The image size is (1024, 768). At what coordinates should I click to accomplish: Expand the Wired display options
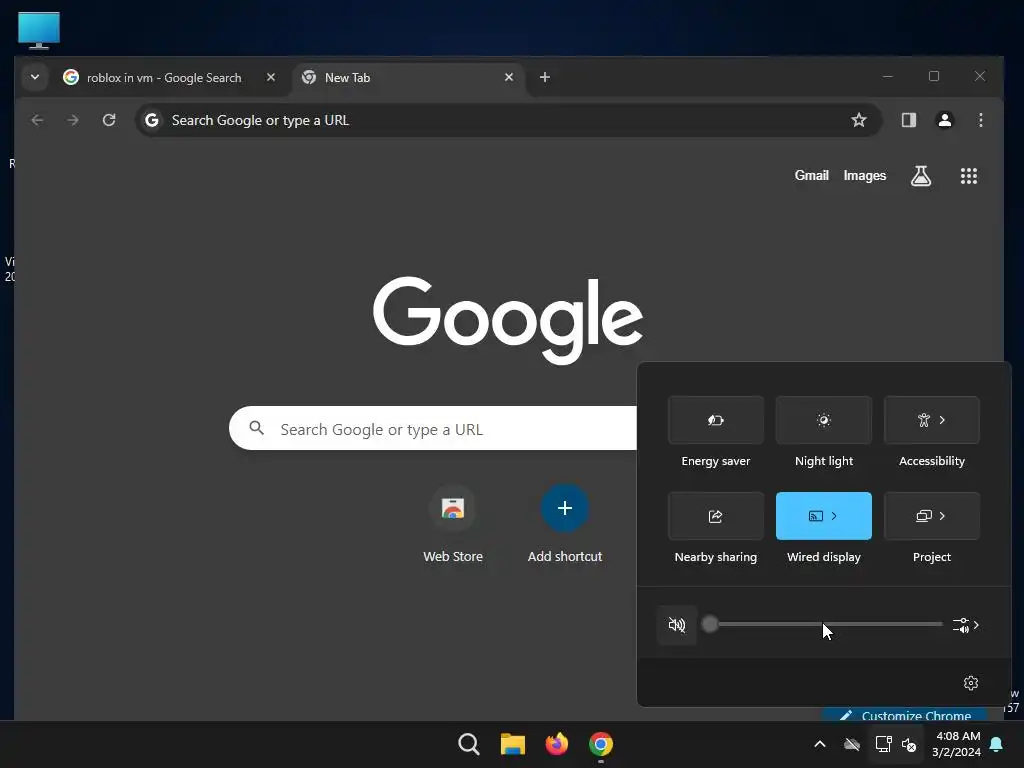[x=834, y=516]
